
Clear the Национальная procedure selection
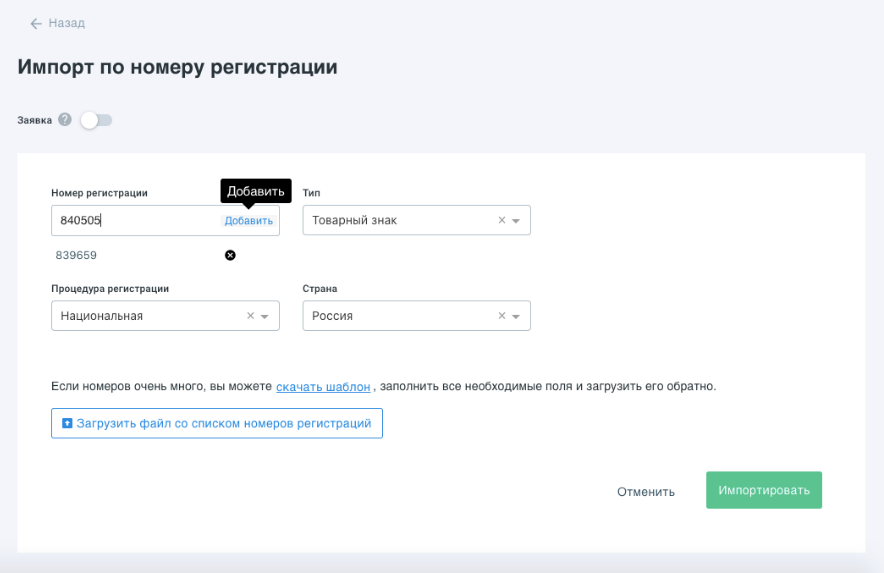pyautogui.click(x=251, y=316)
